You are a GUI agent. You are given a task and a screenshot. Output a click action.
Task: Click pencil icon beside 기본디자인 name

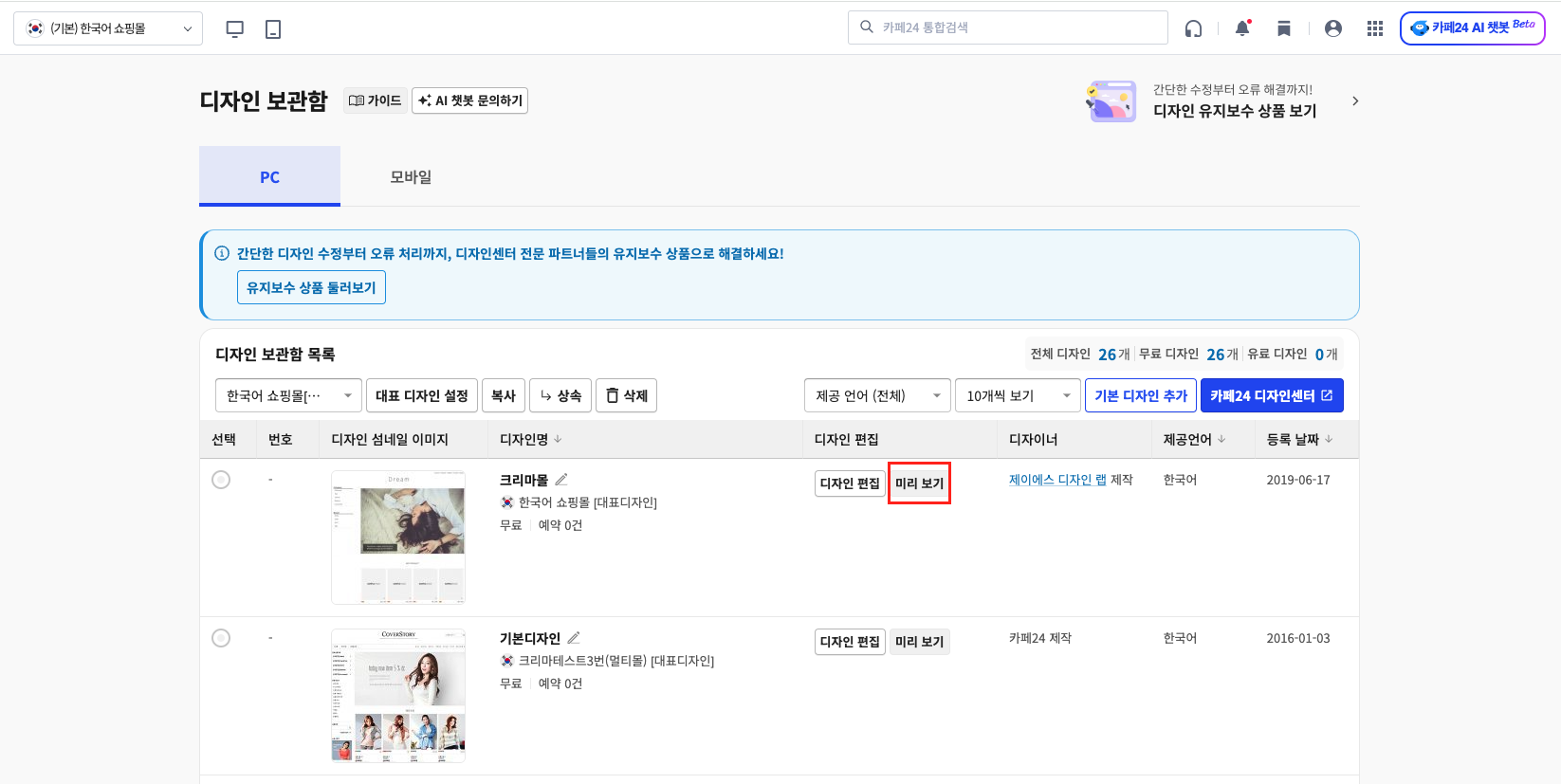pos(574,638)
